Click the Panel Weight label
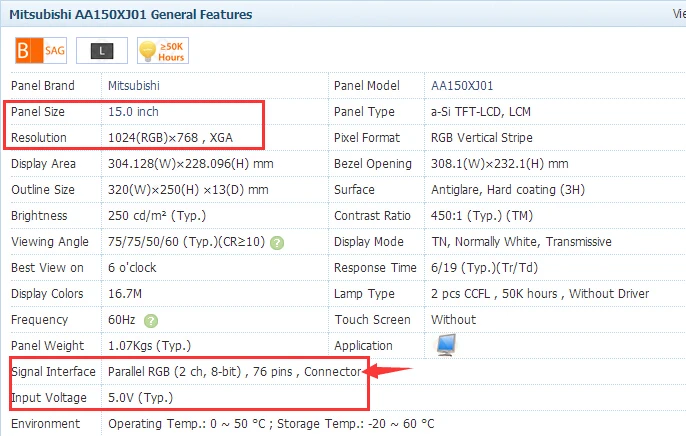This screenshot has height=436, width=686. 47,346
